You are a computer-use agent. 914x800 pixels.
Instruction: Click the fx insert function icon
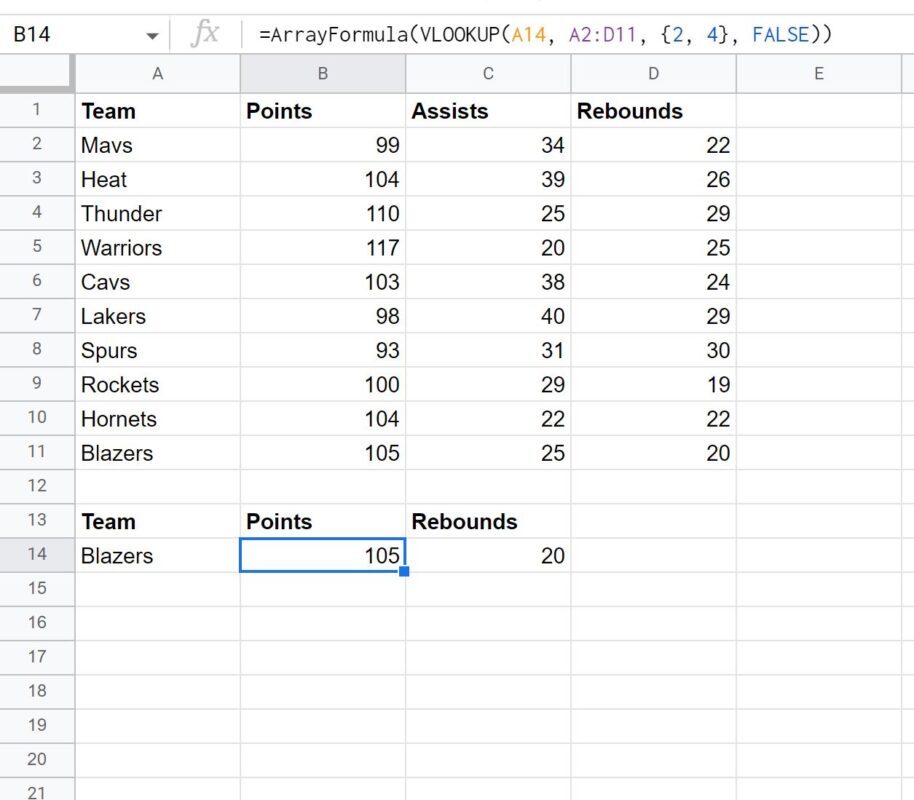(x=204, y=35)
